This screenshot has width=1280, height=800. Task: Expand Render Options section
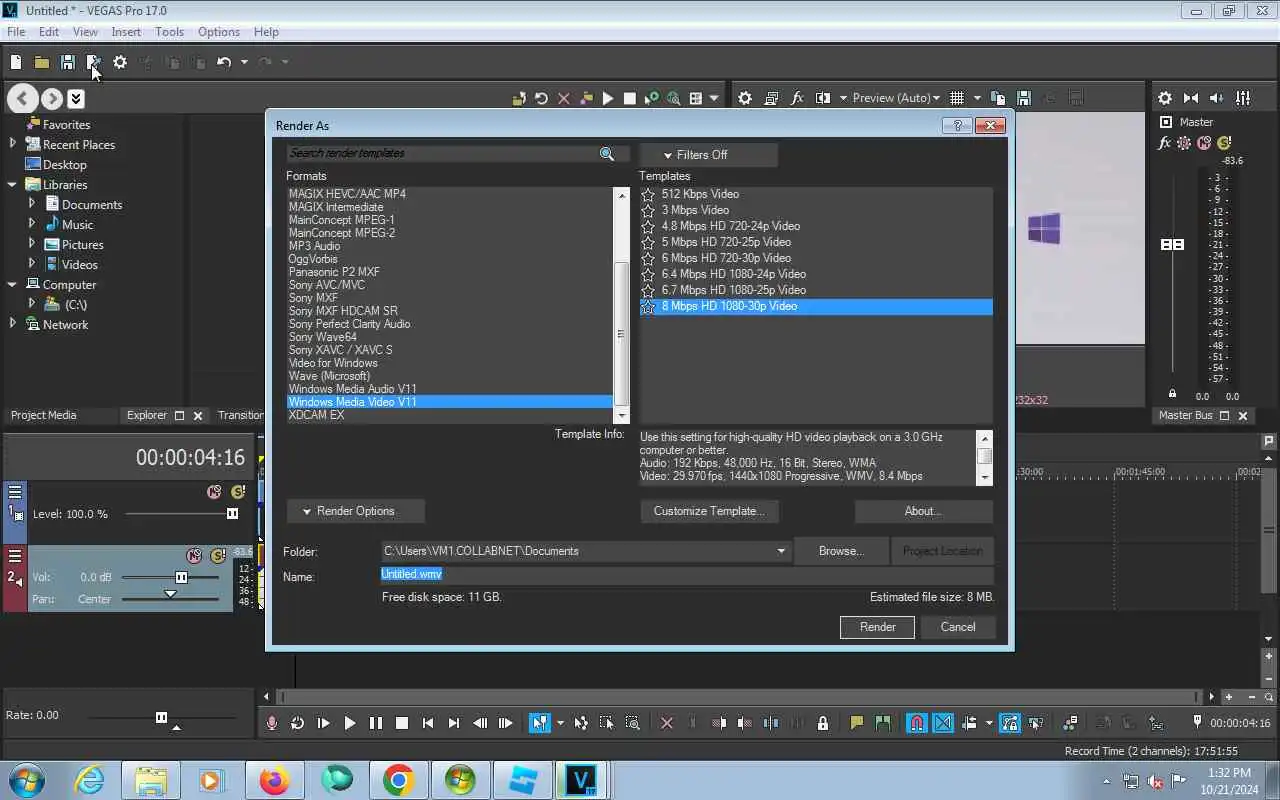356,511
